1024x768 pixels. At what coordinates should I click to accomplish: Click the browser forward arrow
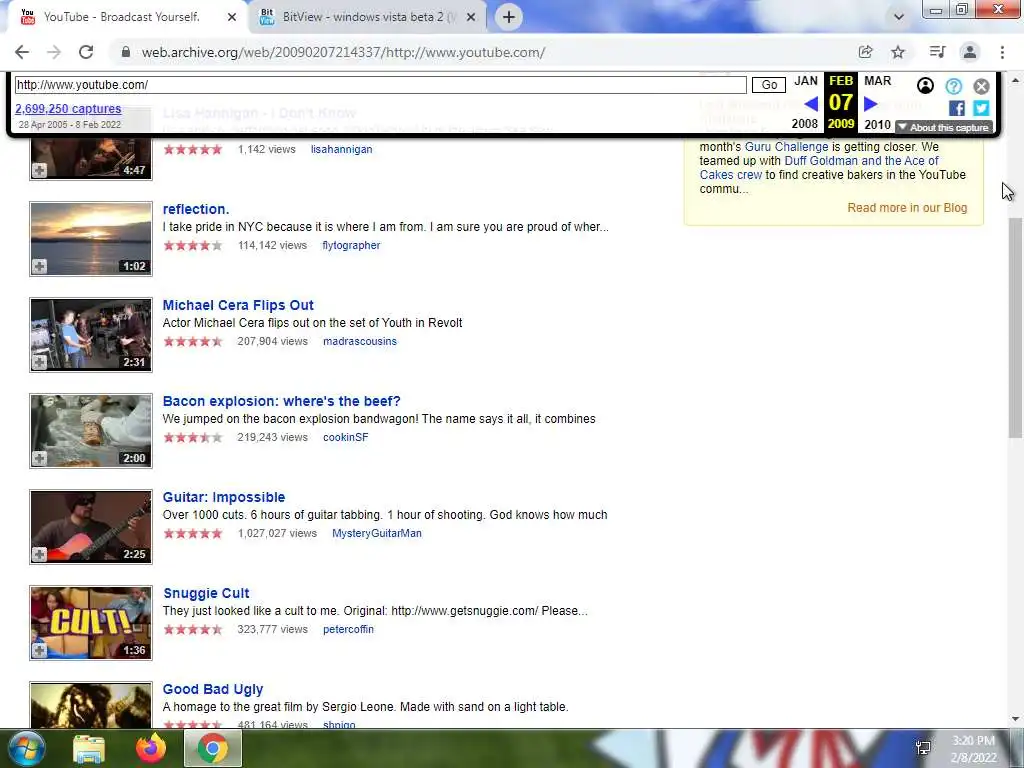click(54, 52)
